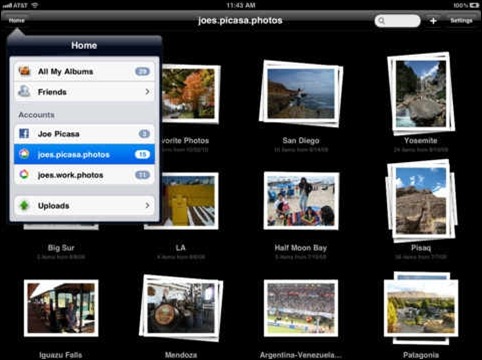Click the 11:43 AM clock in status bar
The width and height of the screenshot is (482, 360).
click(x=241, y=5)
